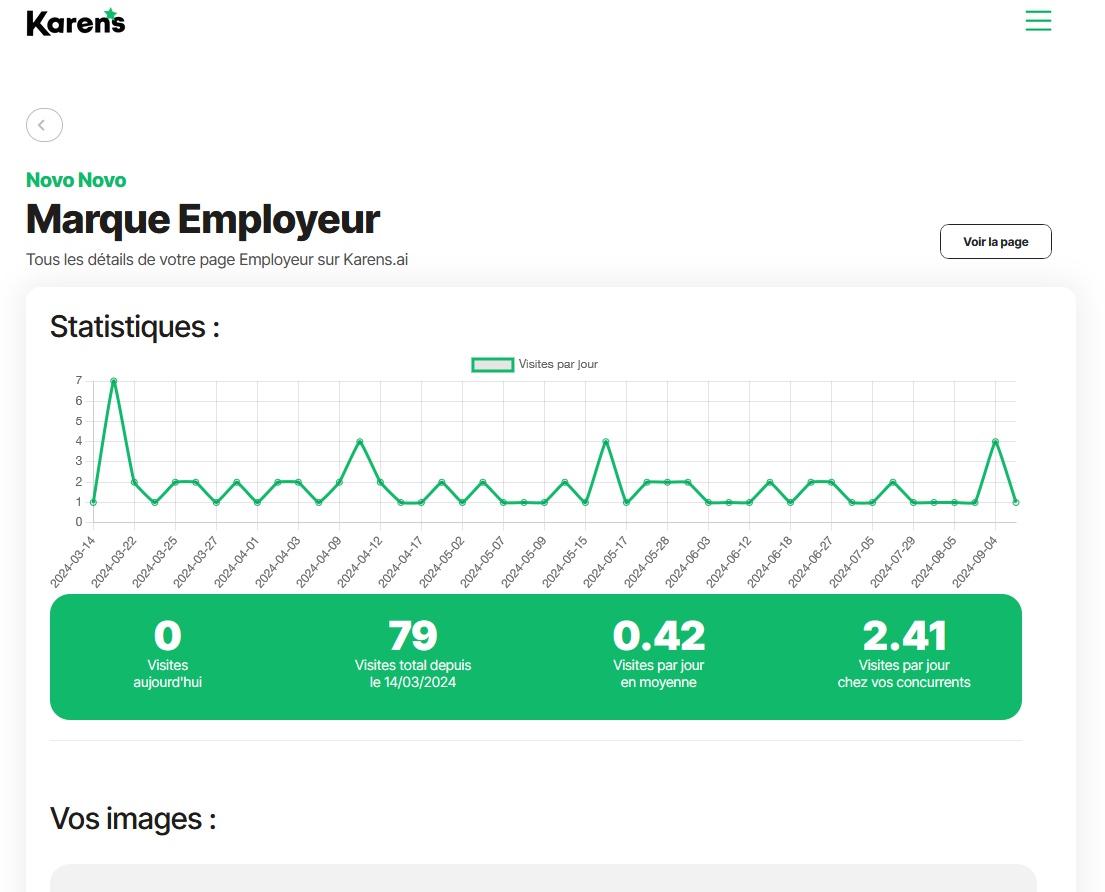Click the Vos images heading
Image resolution: width=1105 pixels, height=892 pixels.
click(133, 819)
